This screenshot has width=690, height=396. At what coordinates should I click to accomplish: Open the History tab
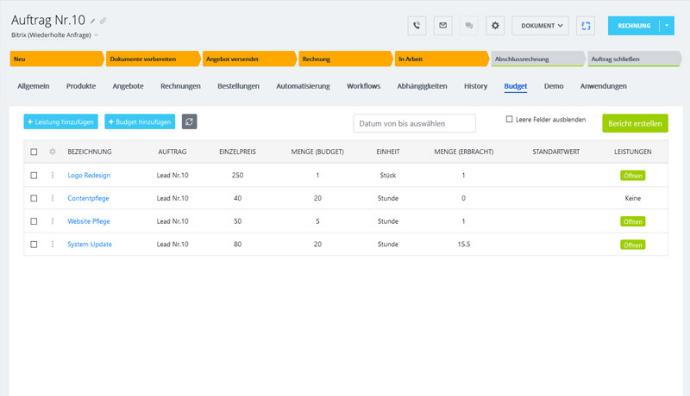pos(476,86)
